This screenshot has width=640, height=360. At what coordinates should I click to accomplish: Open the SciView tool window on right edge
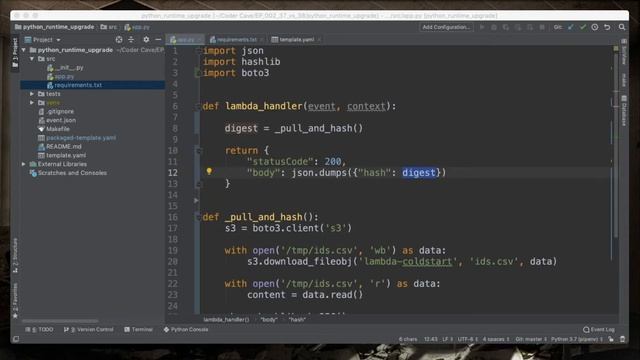pyautogui.click(x=624, y=52)
